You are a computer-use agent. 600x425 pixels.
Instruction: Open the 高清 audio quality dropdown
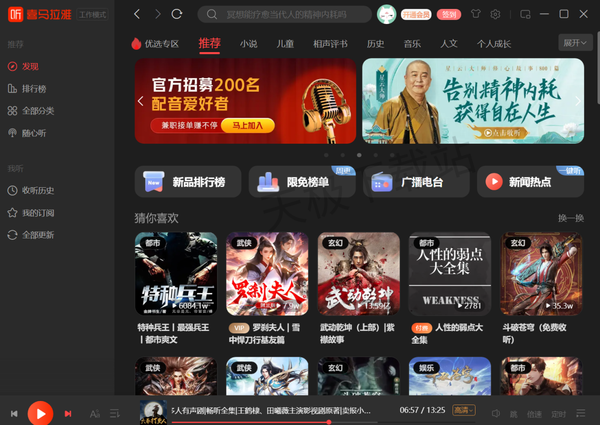465,411
